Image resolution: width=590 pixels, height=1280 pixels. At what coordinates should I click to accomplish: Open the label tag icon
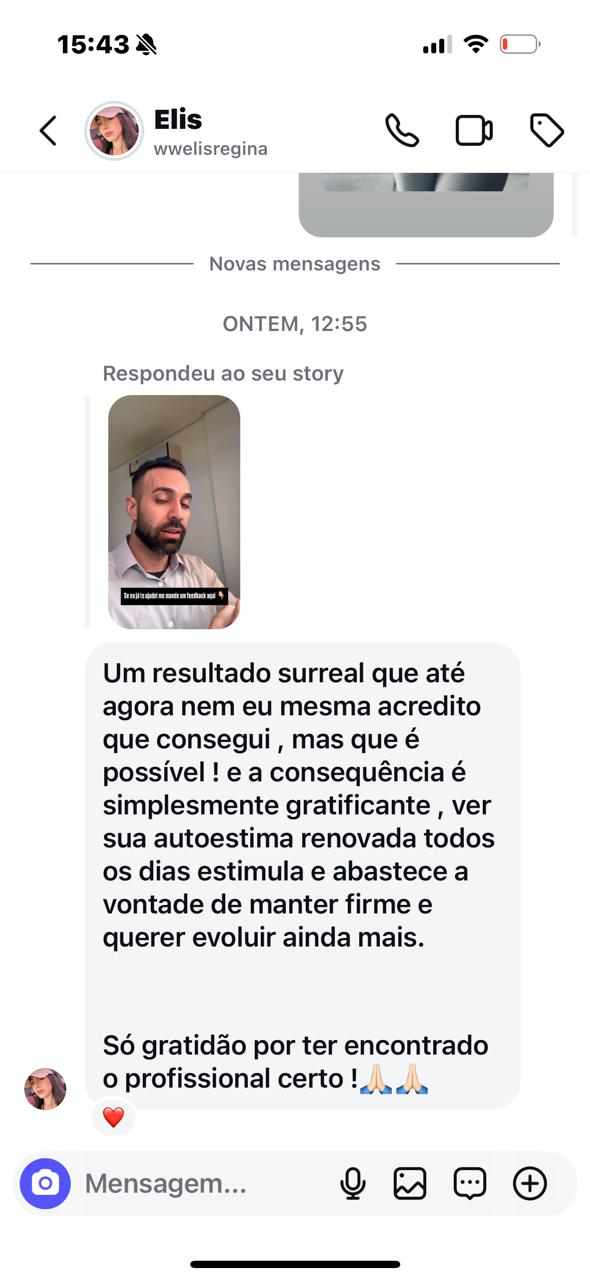[x=547, y=131]
